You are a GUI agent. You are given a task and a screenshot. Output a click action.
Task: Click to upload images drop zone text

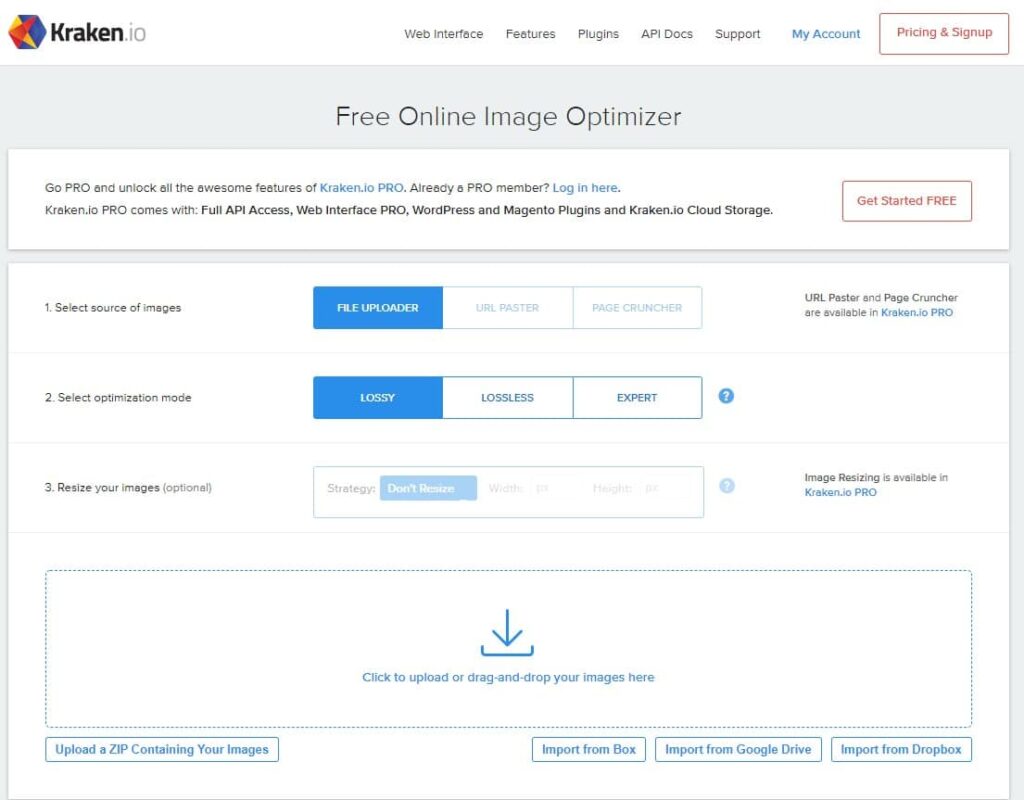click(x=508, y=677)
